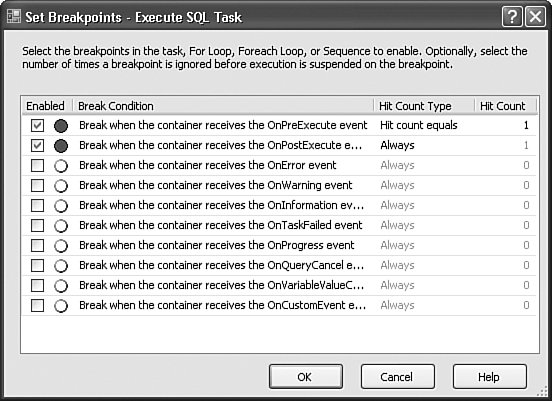Select the OnPreExecute hit count value field
This screenshot has height=401, width=552.
506,125
